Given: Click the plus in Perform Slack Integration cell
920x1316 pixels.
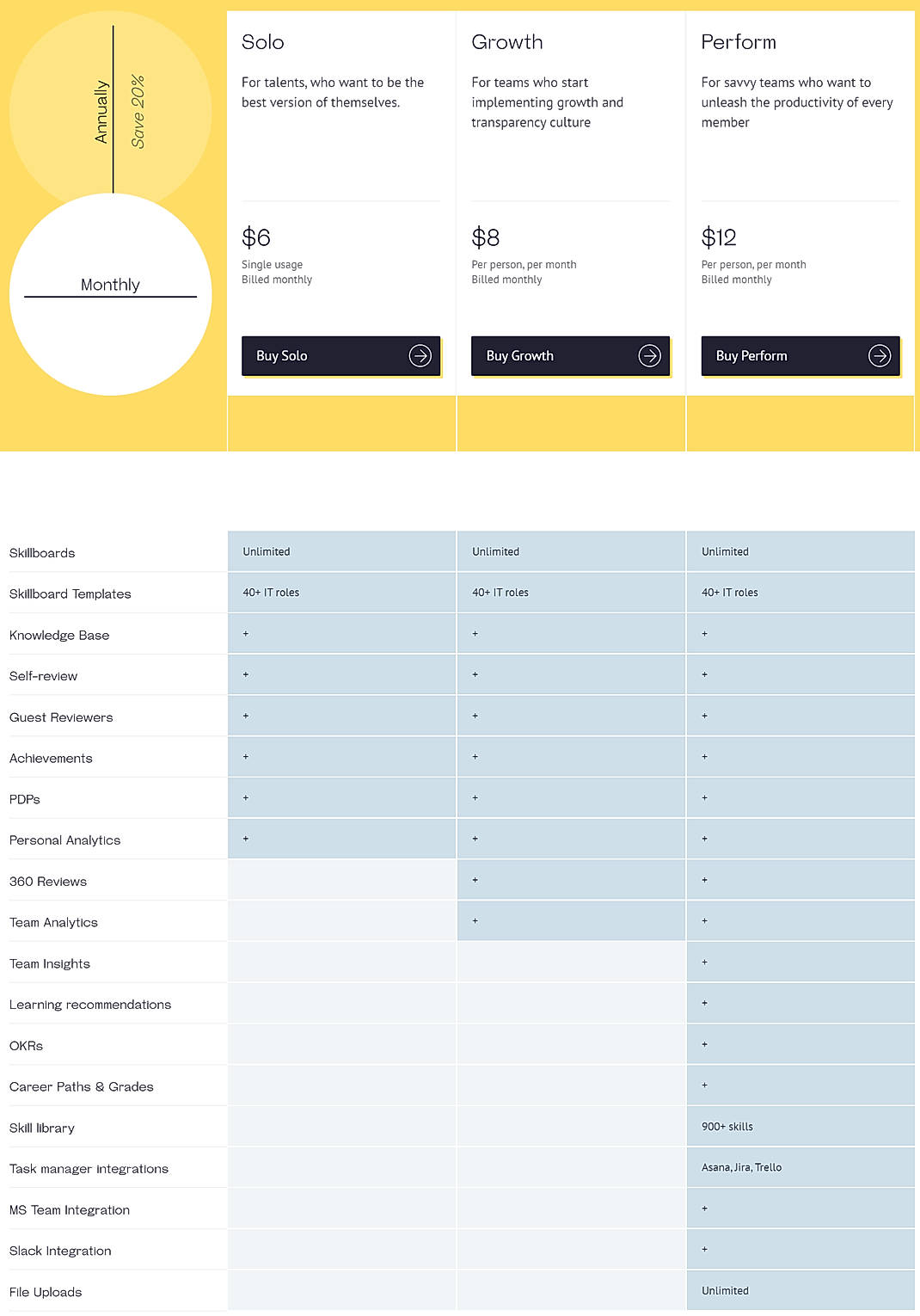Looking at the screenshot, I should (x=705, y=1250).
